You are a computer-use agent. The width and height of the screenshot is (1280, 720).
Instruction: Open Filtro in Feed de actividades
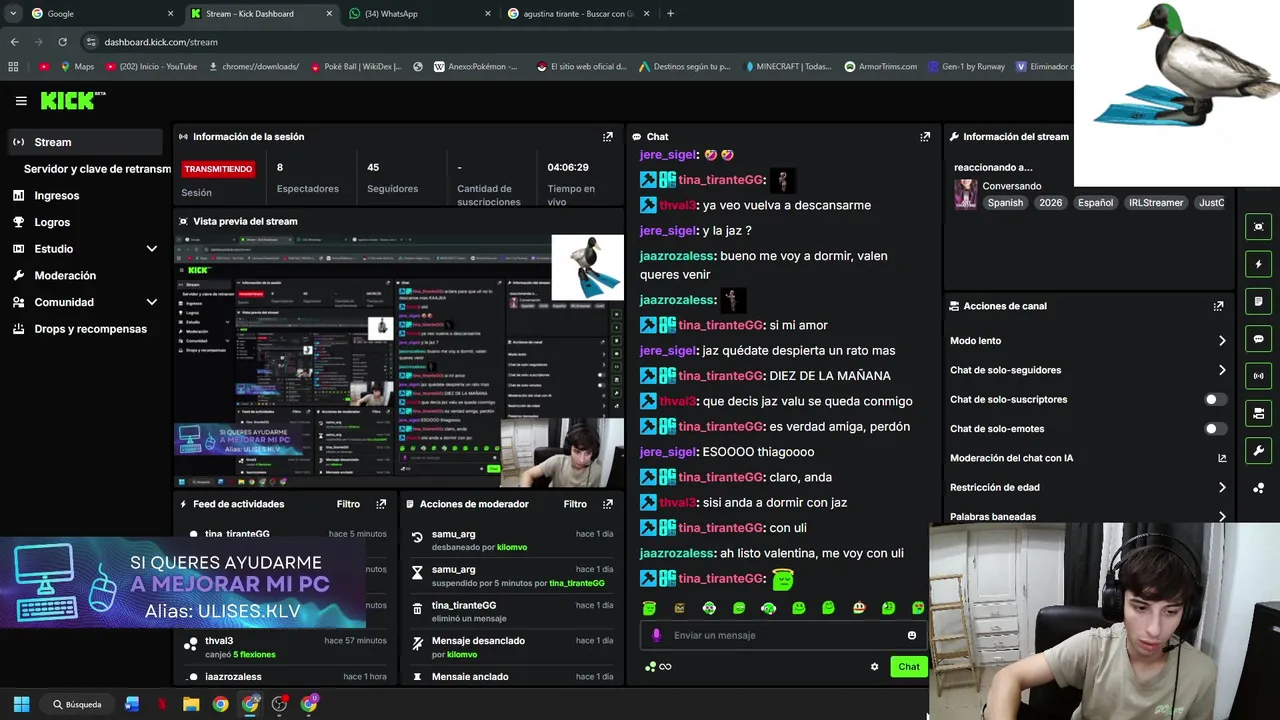[348, 504]
